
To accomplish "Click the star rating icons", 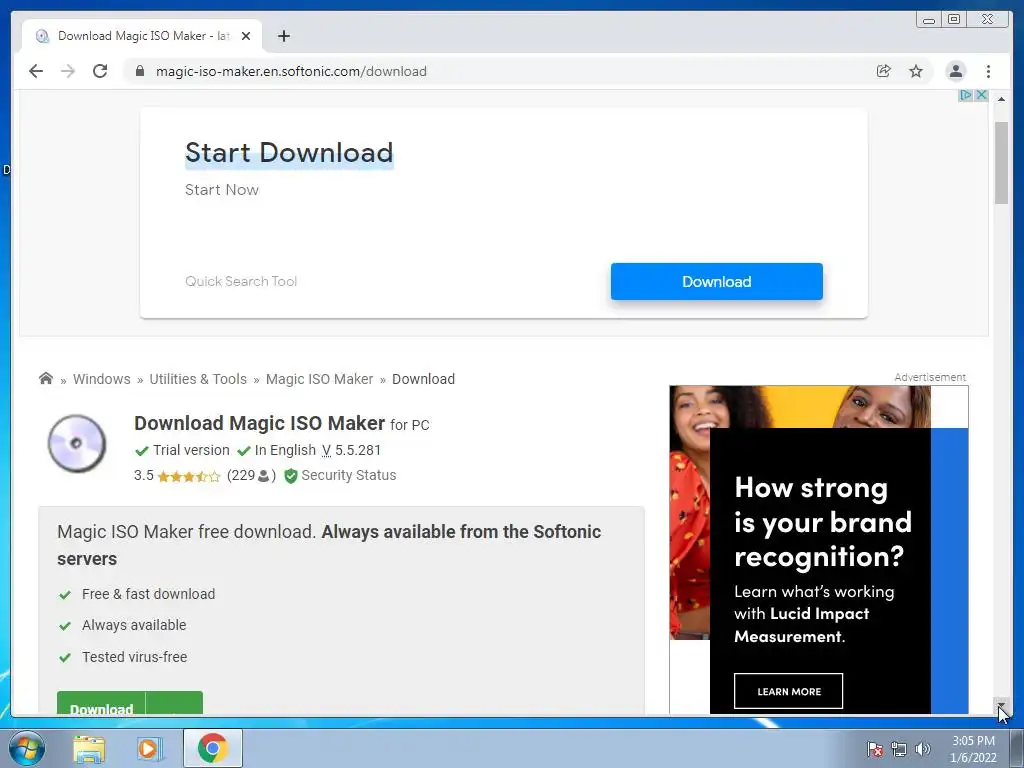I will coord(189,476).
